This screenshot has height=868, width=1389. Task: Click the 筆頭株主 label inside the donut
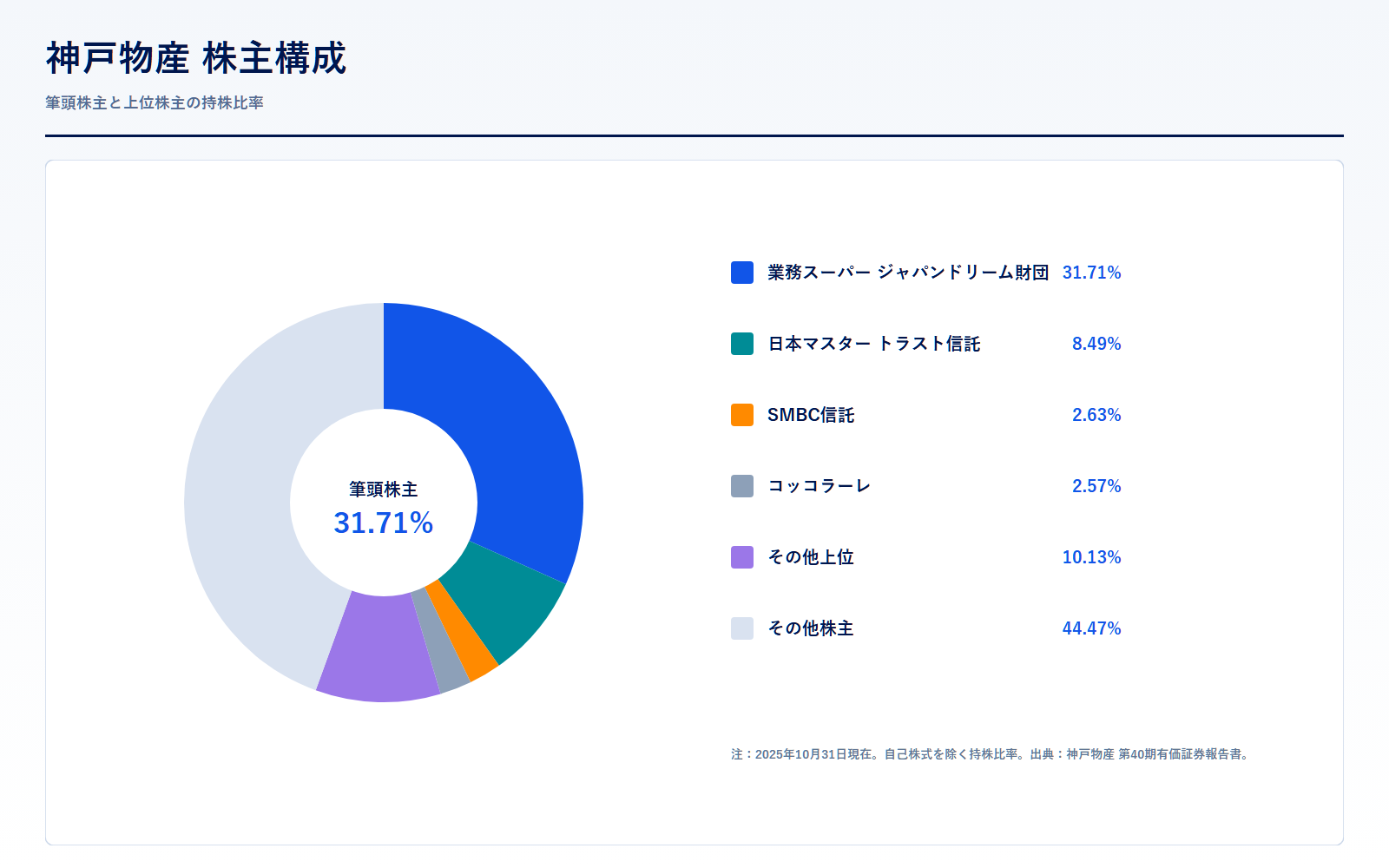coord(384,490)
